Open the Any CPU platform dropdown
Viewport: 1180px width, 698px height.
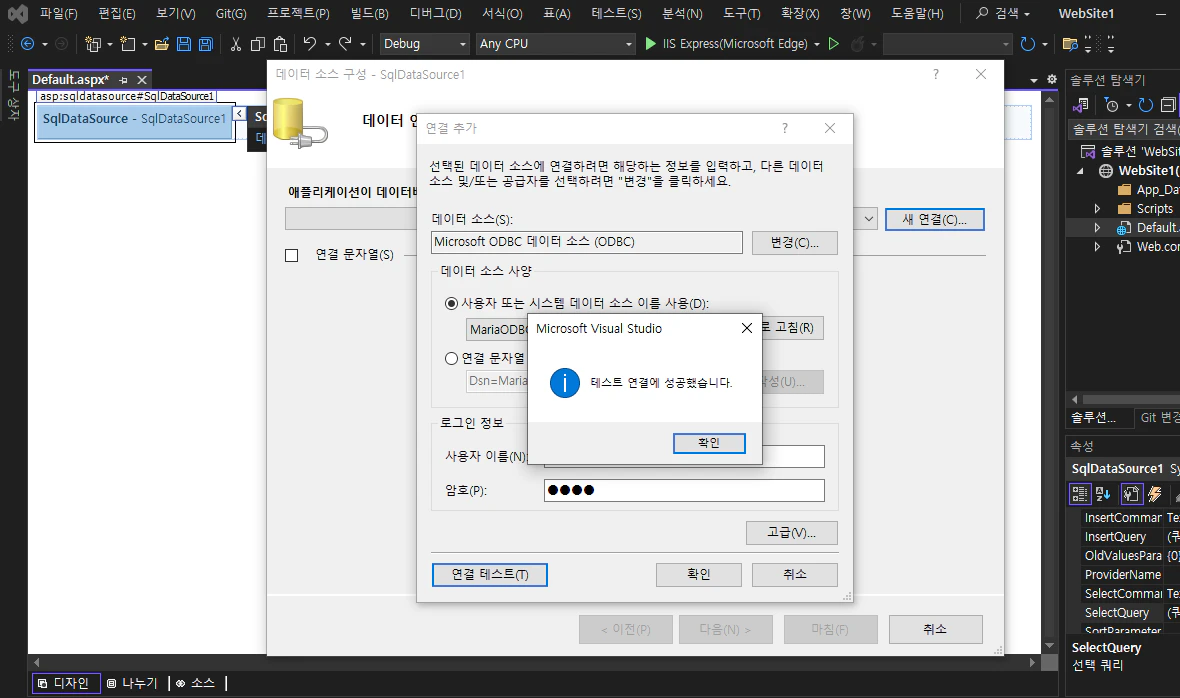pyautogui.click(x=629, y=44)
